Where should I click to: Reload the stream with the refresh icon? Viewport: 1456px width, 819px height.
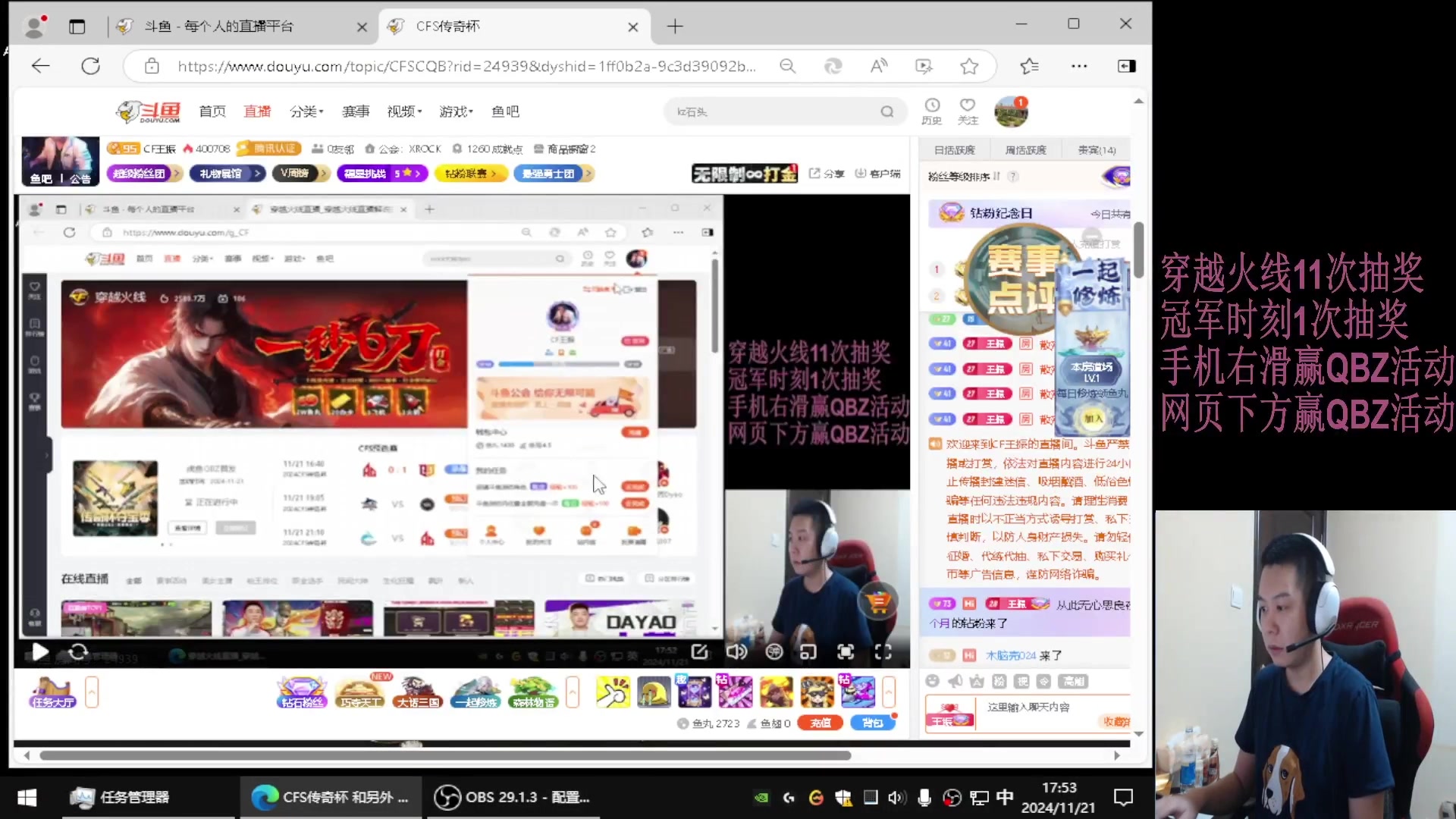pos(78,651)
